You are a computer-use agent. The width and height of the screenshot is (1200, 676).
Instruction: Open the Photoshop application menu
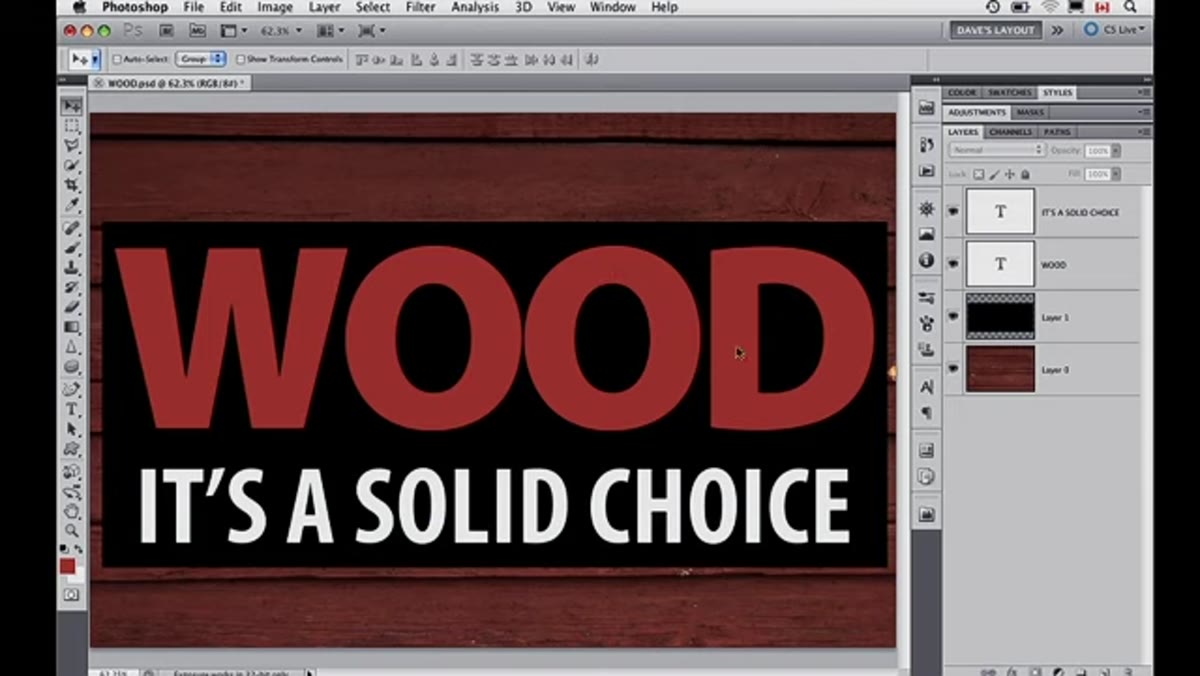tap(135, 7)
